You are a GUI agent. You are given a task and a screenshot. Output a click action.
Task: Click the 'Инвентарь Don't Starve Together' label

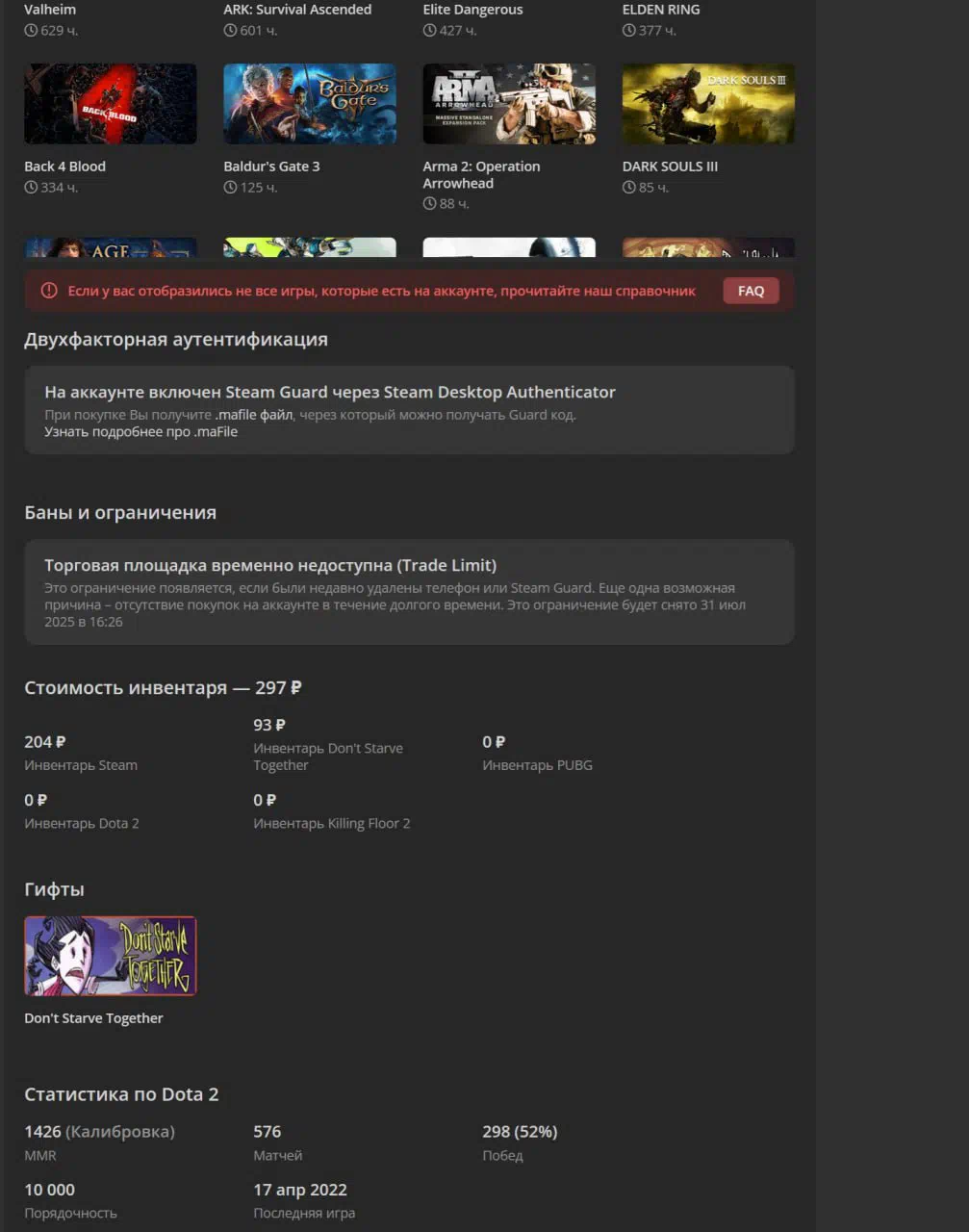pyautogui.click(x=328, y=757)
